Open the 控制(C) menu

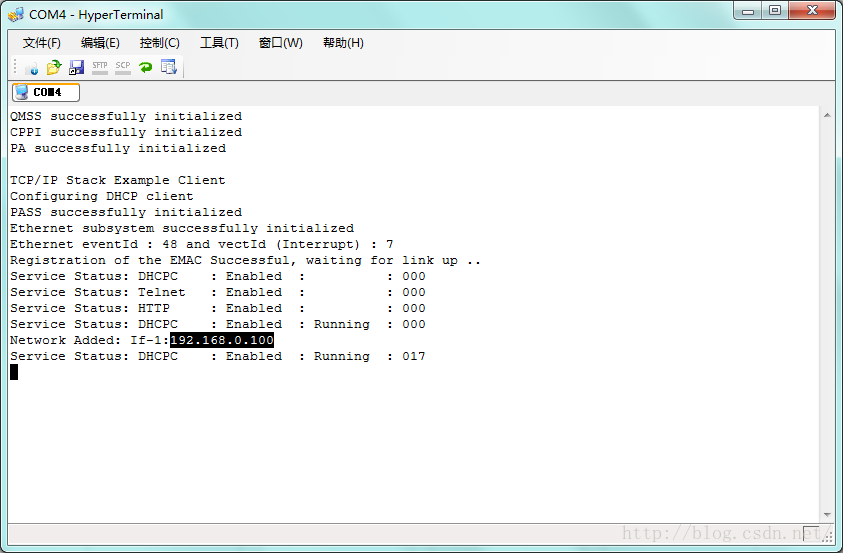coord(159,43)
